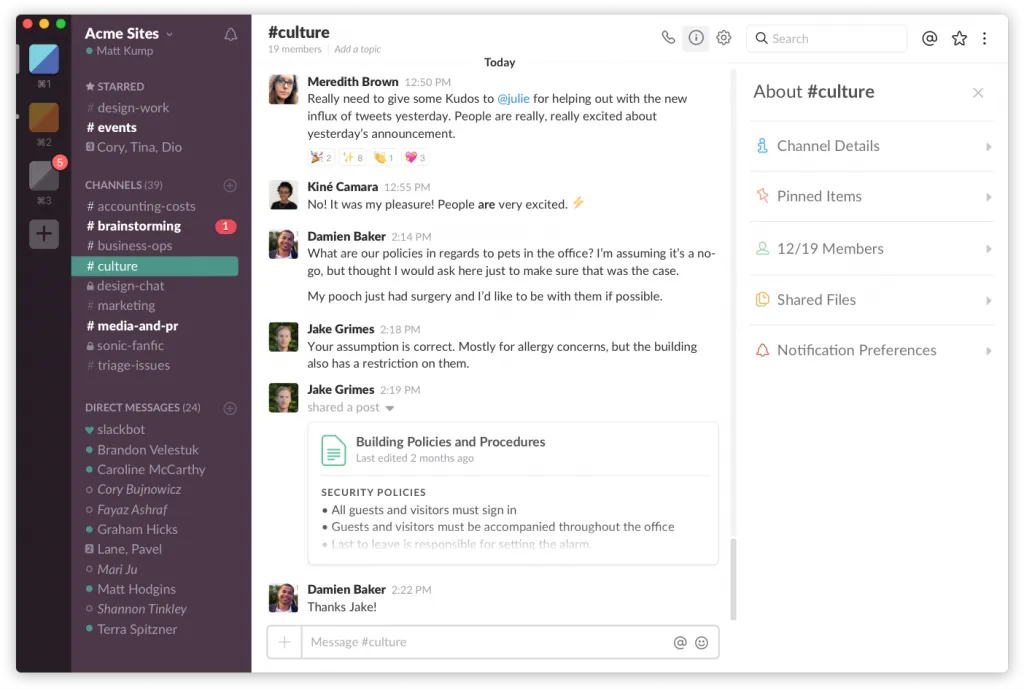Image resolution: width=1024 pixels, height=690 pixels.
Task: Click Kiné Camara's avatar
Action: point(283,195)
